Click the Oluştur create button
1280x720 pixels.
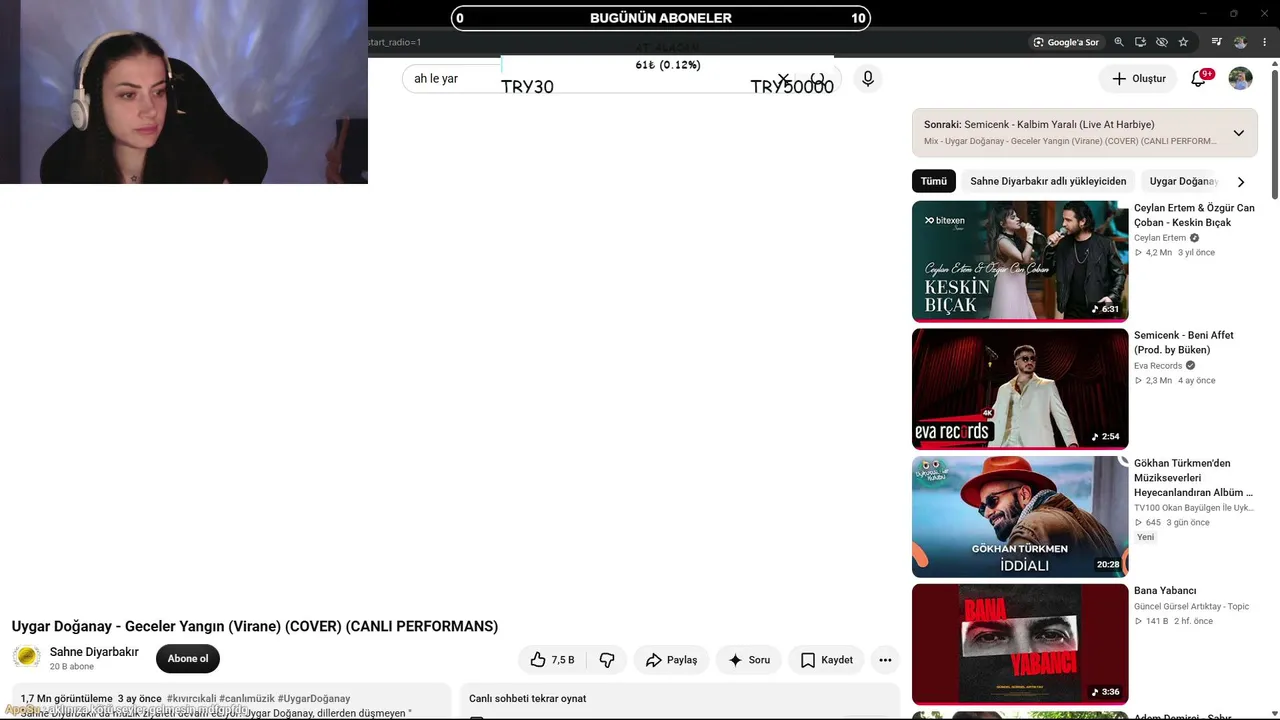pos(1139,78)
